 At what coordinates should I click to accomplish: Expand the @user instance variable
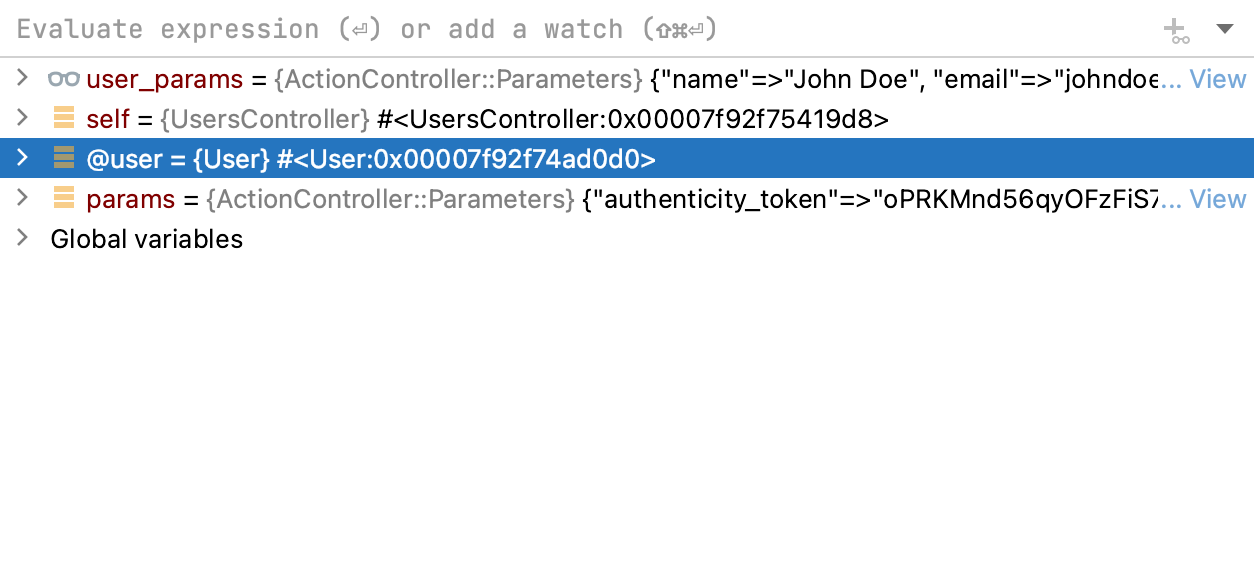point(22,158)
